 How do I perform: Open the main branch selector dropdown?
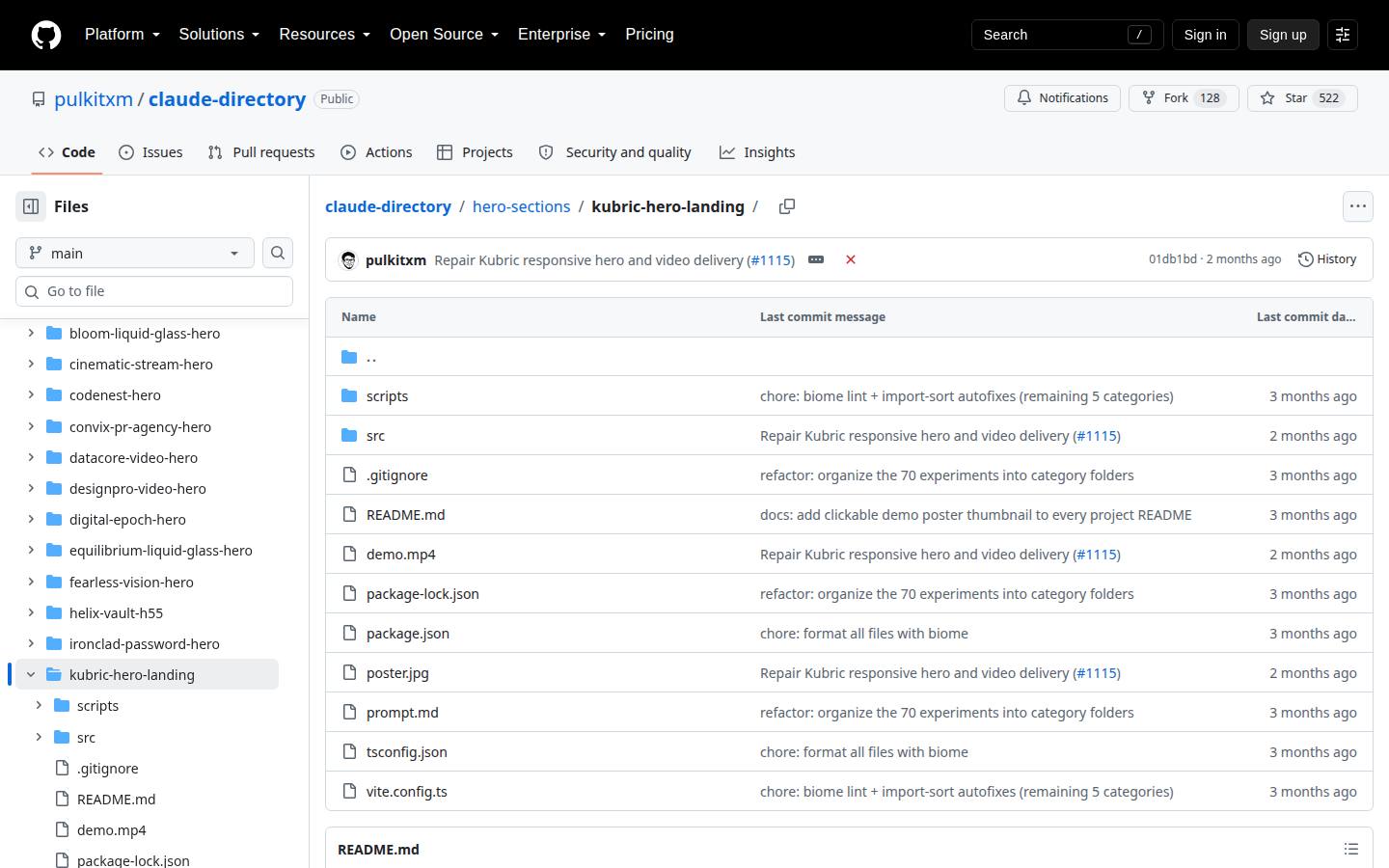click(x=135, y=253)
